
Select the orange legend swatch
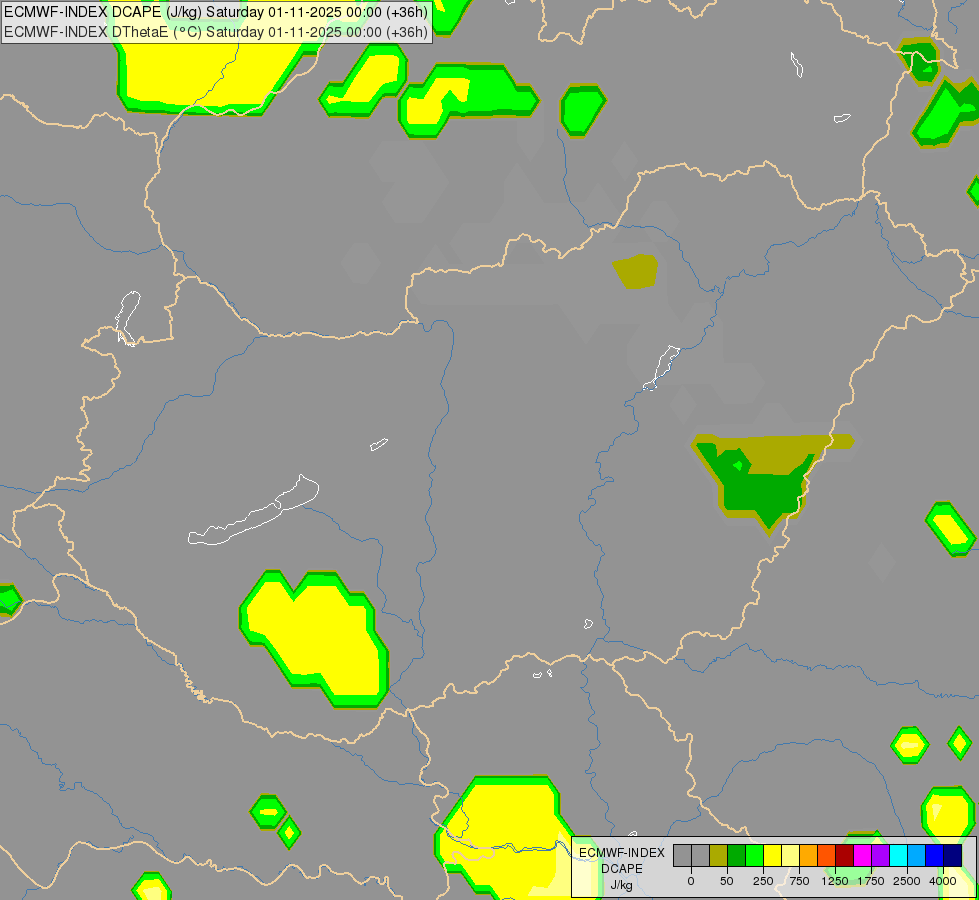[x=809, y=855]
